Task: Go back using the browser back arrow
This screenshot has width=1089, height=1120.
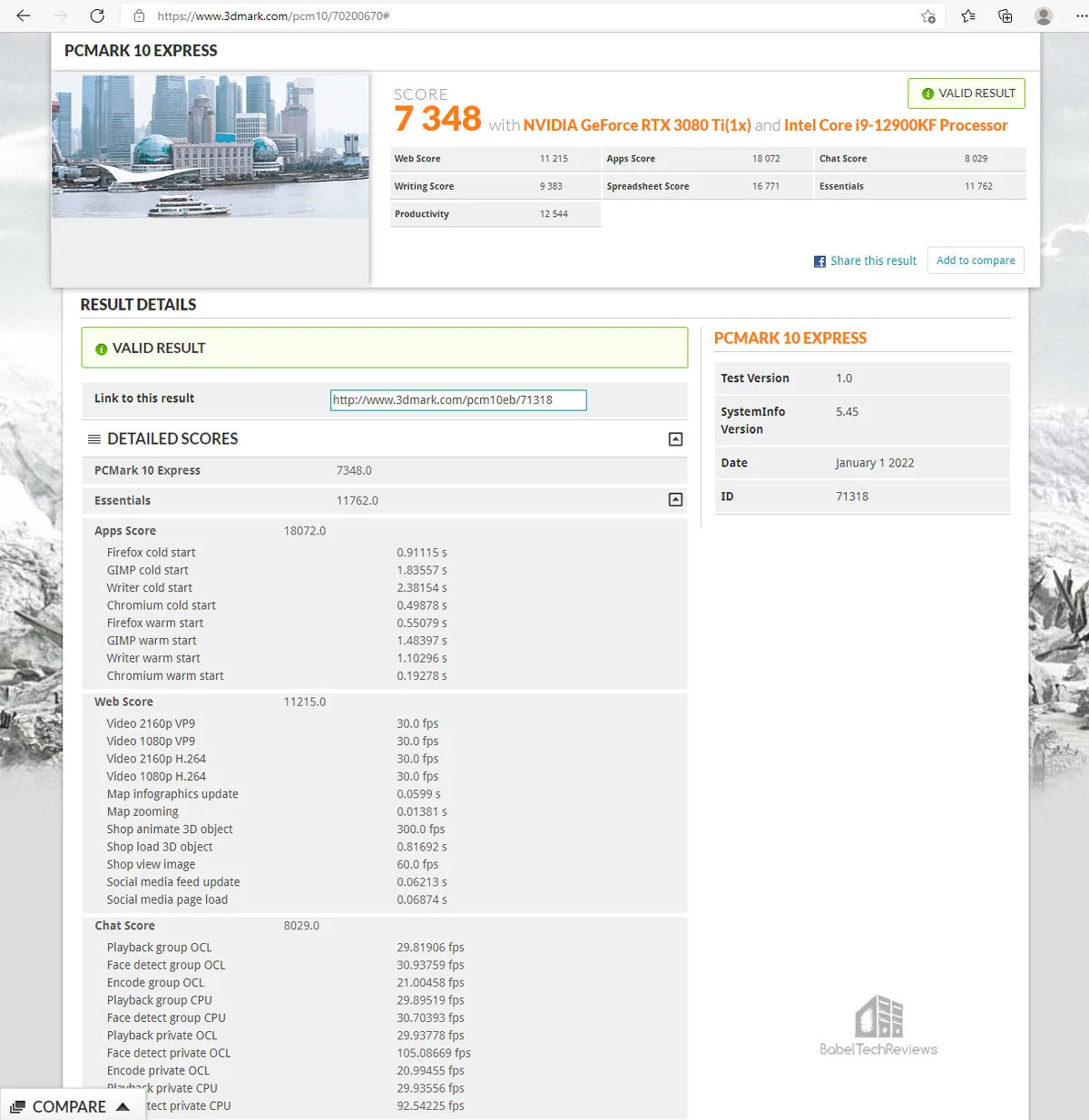Action: (24, 15)
